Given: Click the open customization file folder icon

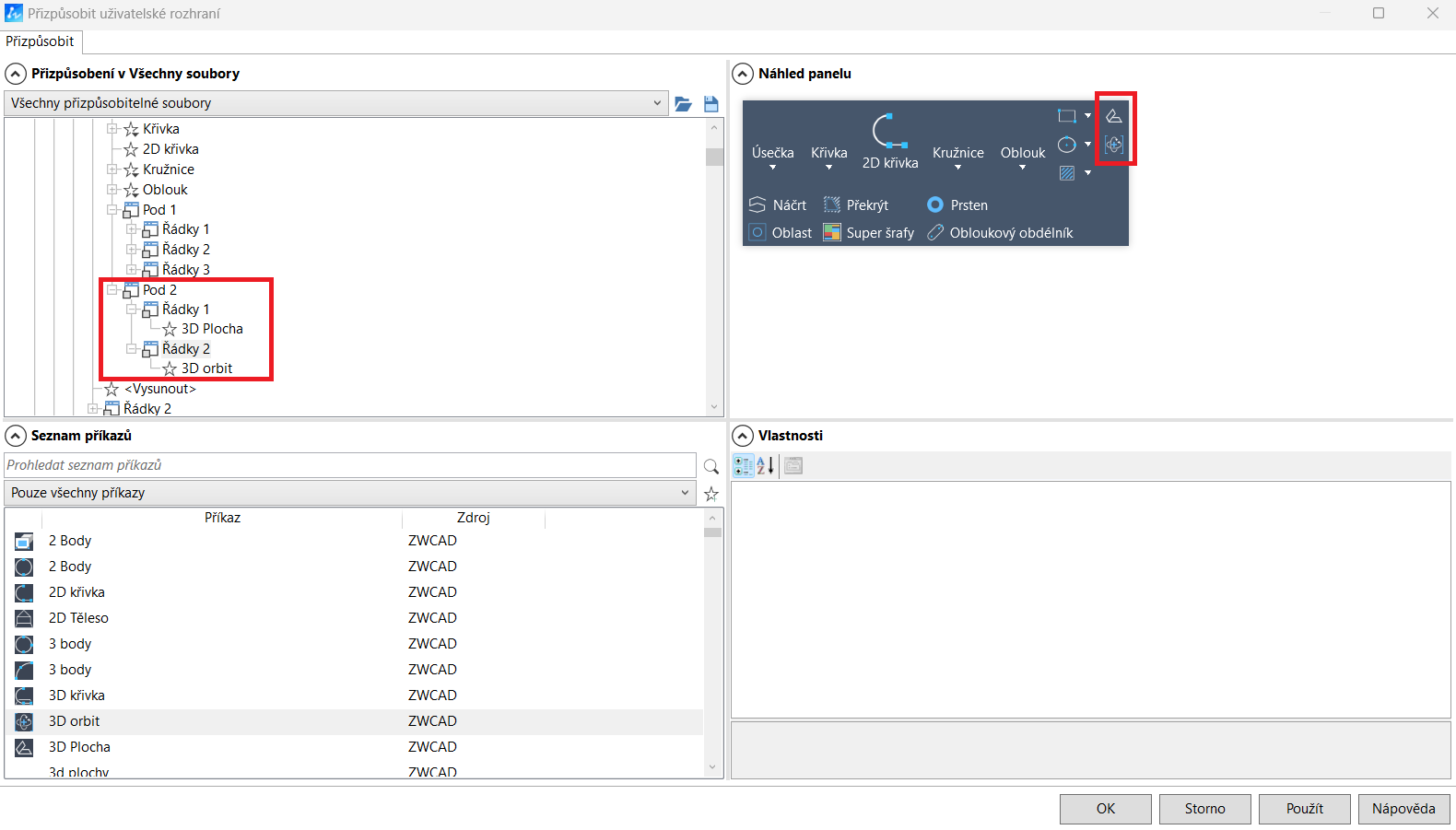Looking at the screenshot, I should click(683, 104).
